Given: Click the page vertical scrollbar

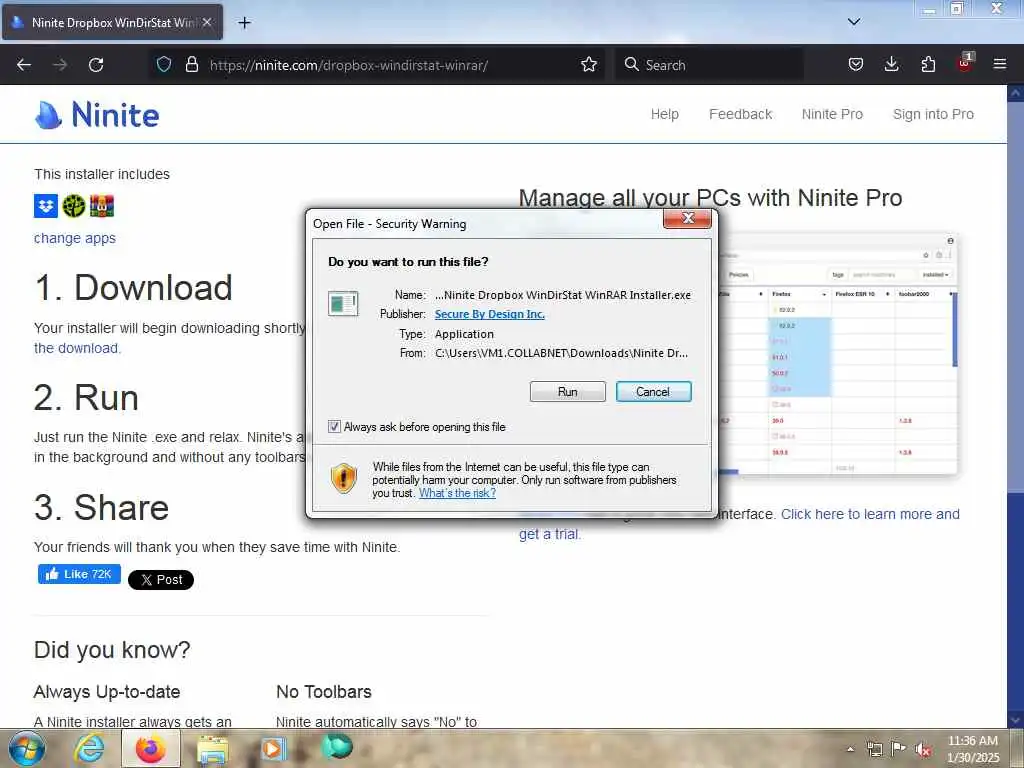Looking at the screenshot, I should pos(1015,405).
